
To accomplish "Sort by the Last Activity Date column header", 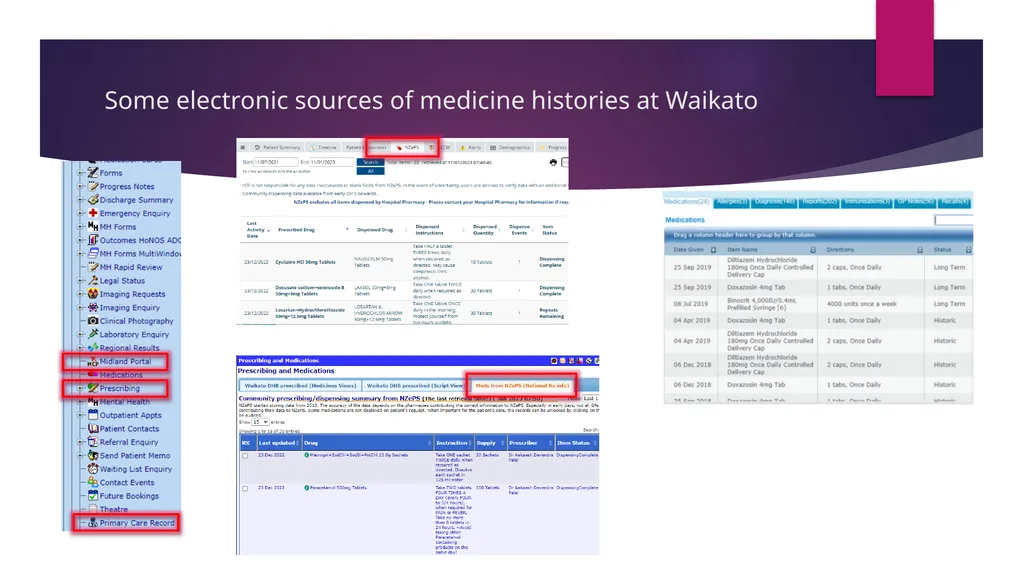I will 255,229.
